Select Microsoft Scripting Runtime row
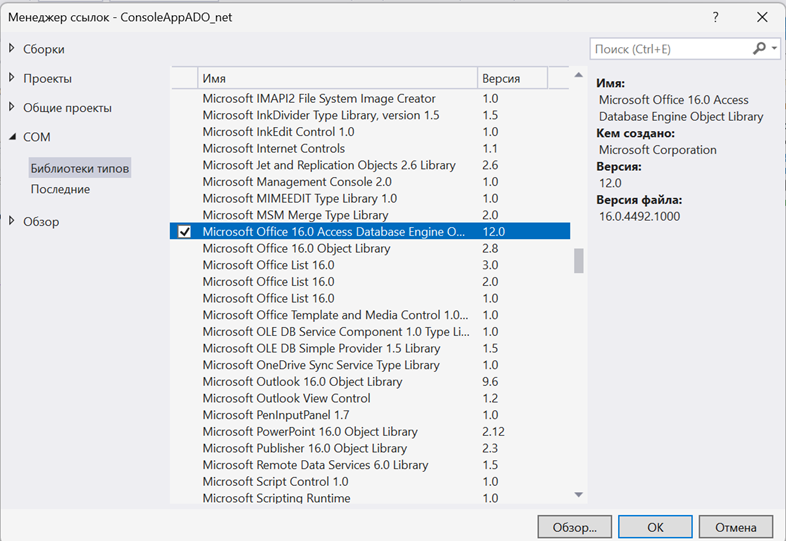This screenshot has height=541, width=786. pyautogui.click(x=276, y=498)
